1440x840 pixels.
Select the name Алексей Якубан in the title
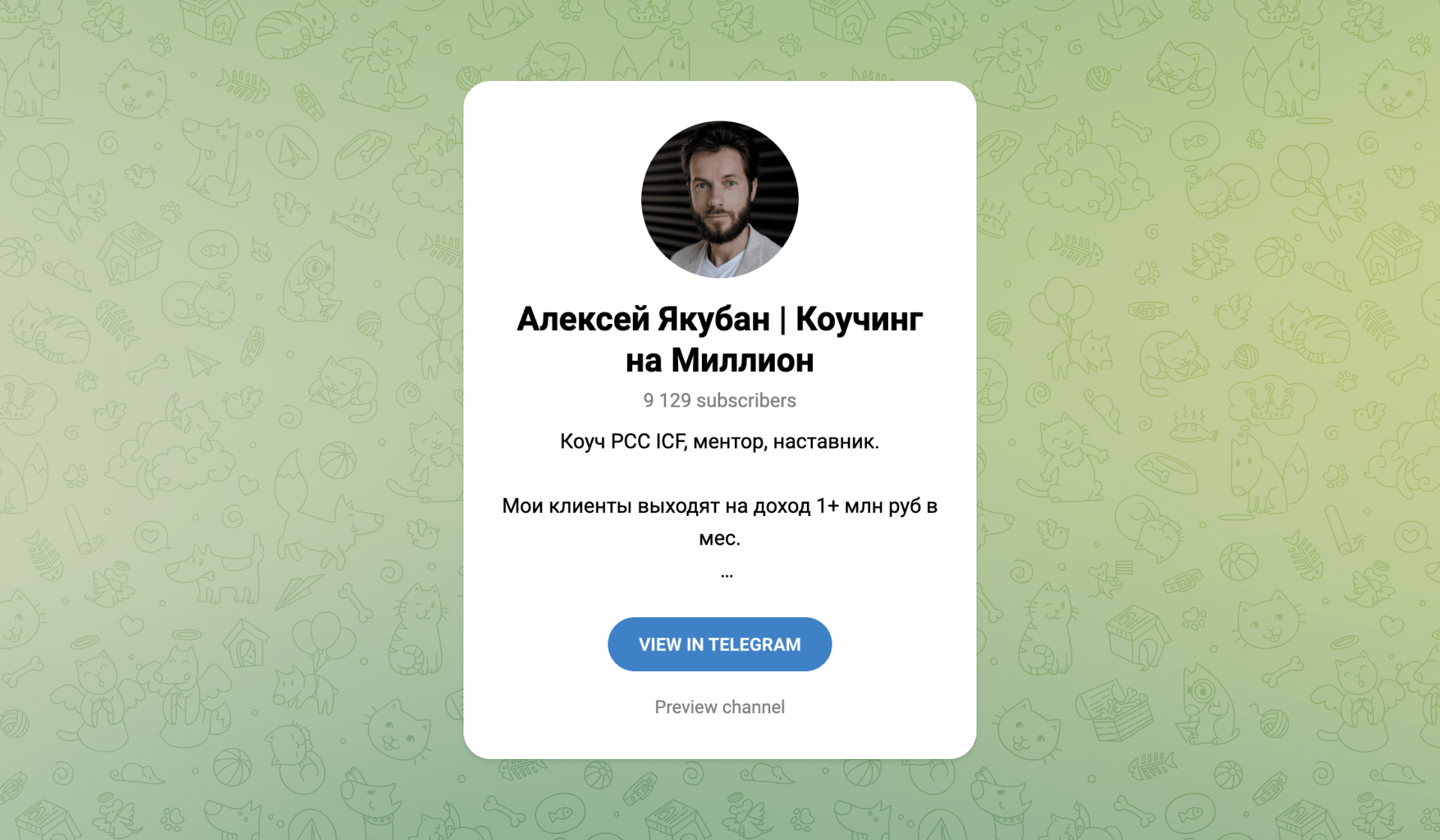click(x=643, y=319)
